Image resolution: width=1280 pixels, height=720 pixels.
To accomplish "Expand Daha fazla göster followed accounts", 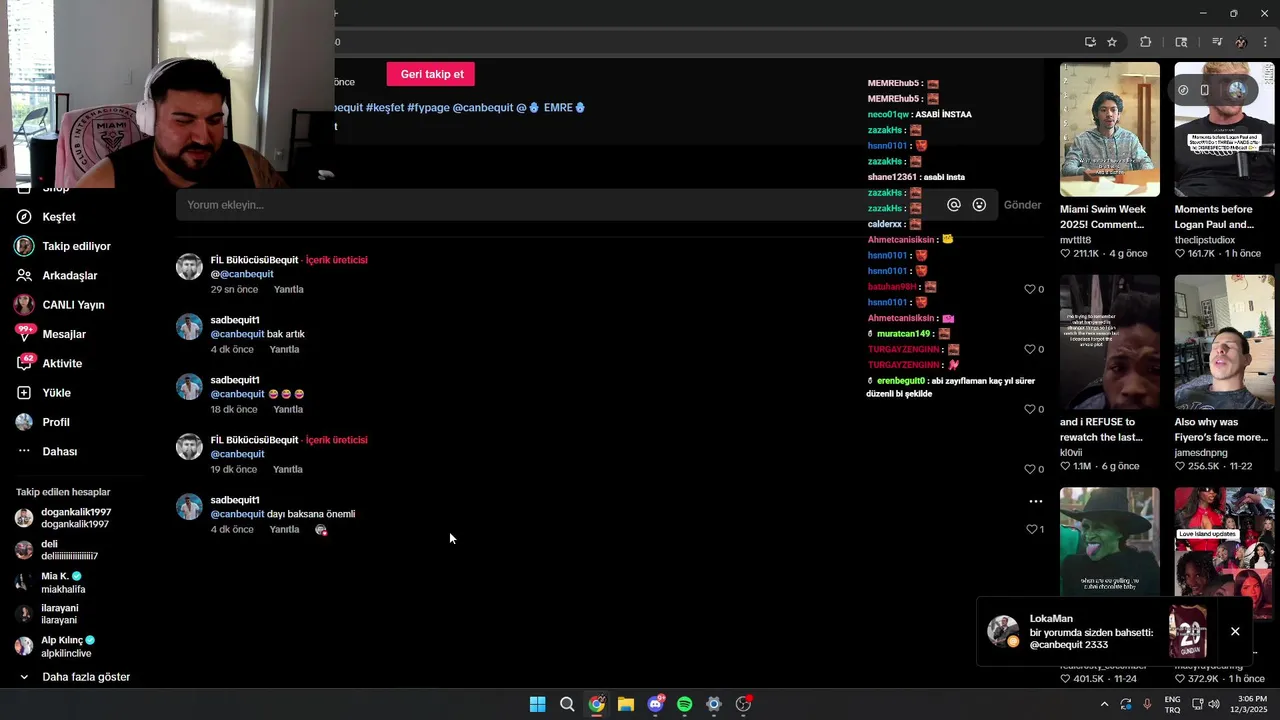I will pos(86,677).
